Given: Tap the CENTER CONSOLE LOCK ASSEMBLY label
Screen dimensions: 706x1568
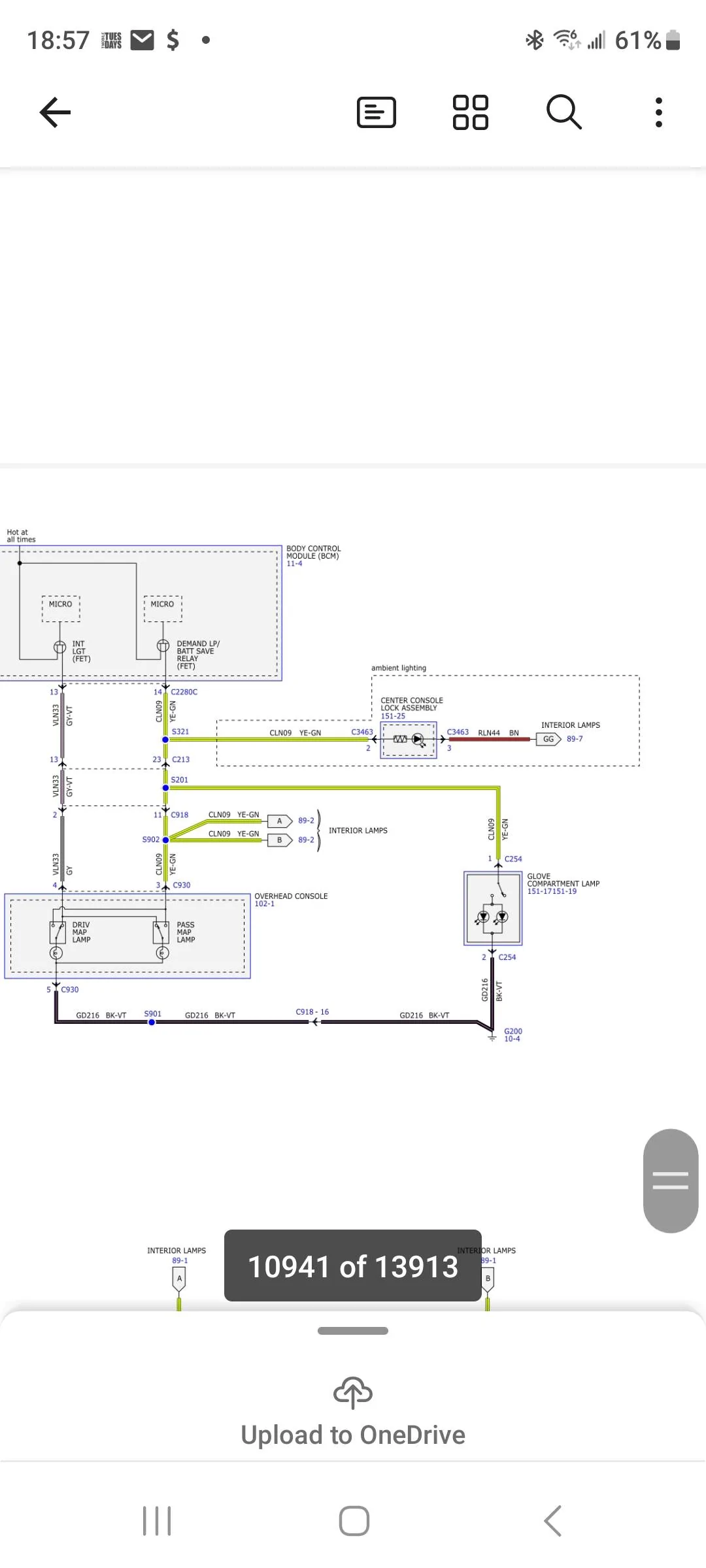Looking at the screenshot, I should click(412, 704).
